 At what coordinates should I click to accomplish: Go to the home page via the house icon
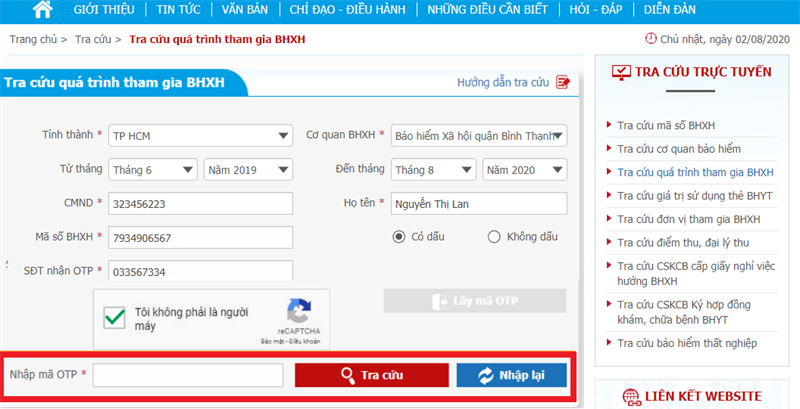click(43, 9)
